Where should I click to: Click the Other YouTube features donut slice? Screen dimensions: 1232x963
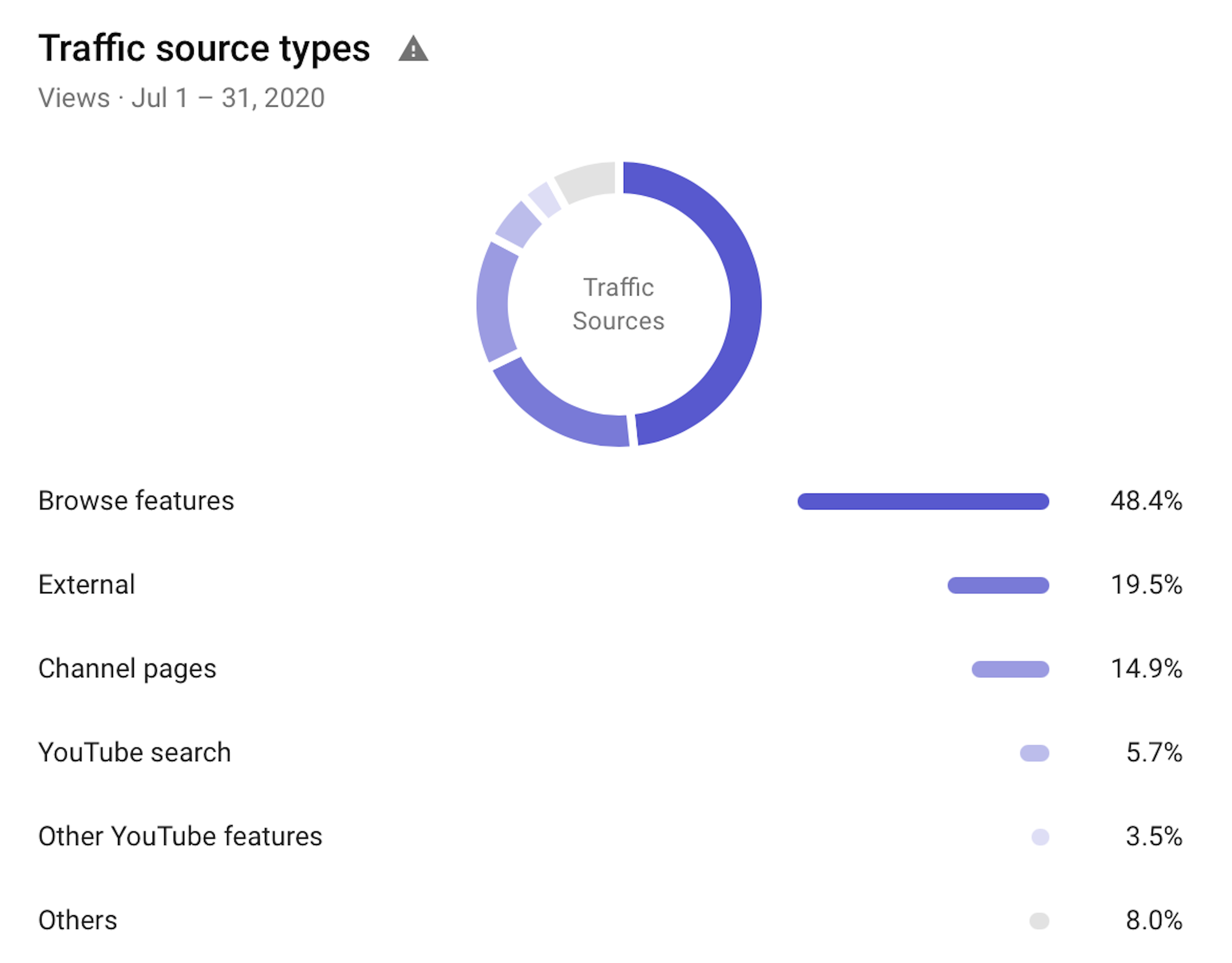[x=544, y=199]
